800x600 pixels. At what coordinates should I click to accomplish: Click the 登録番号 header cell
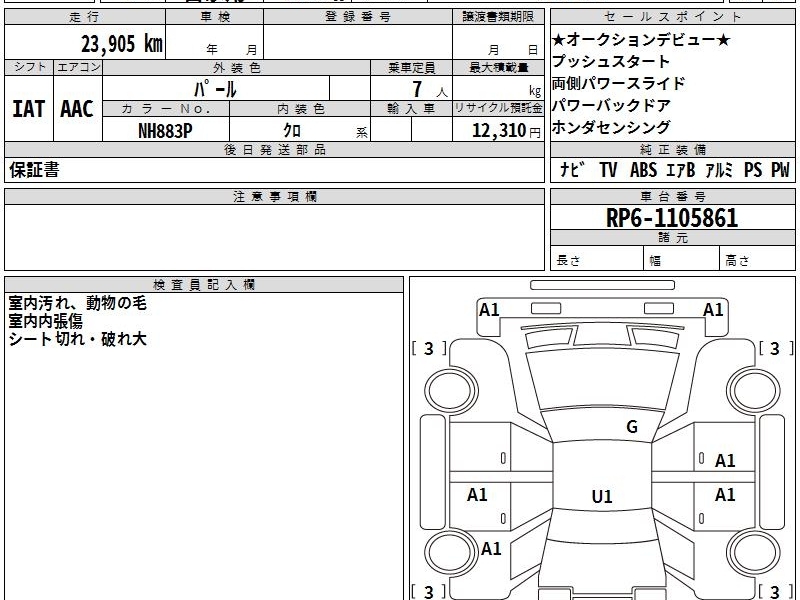358,17
